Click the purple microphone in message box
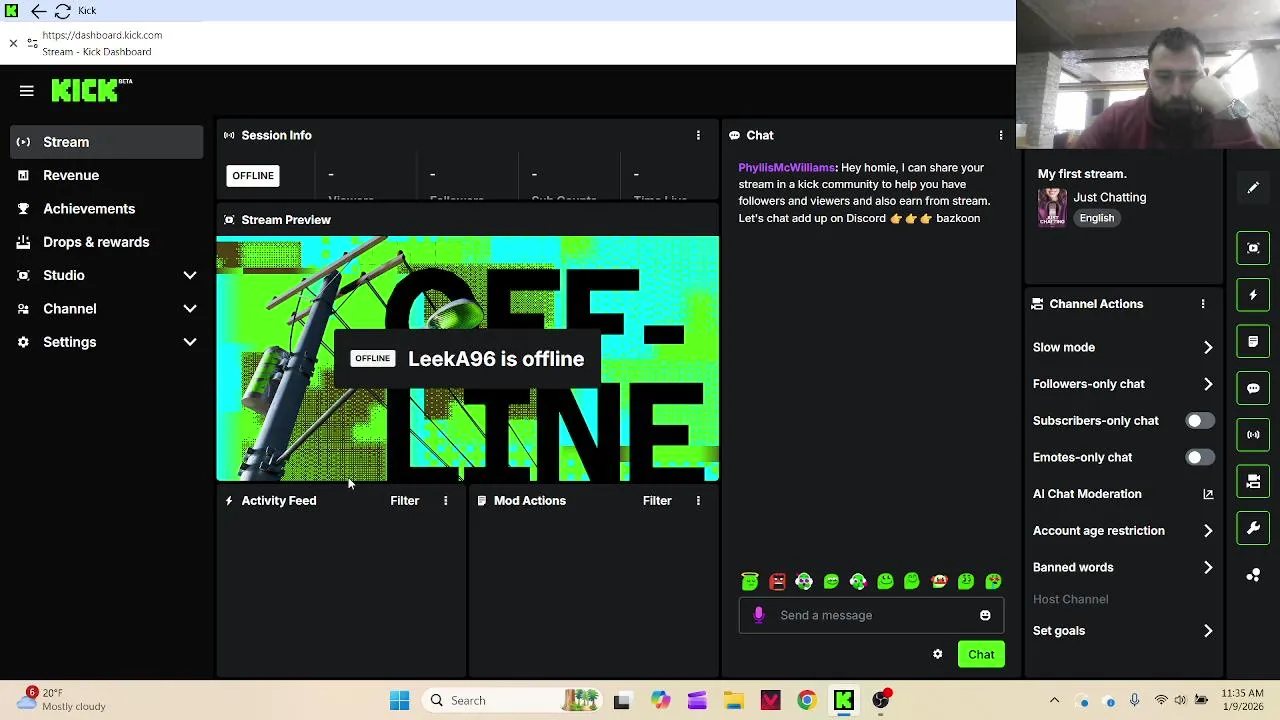This screenshot has width=1280, height=720. 759,615
